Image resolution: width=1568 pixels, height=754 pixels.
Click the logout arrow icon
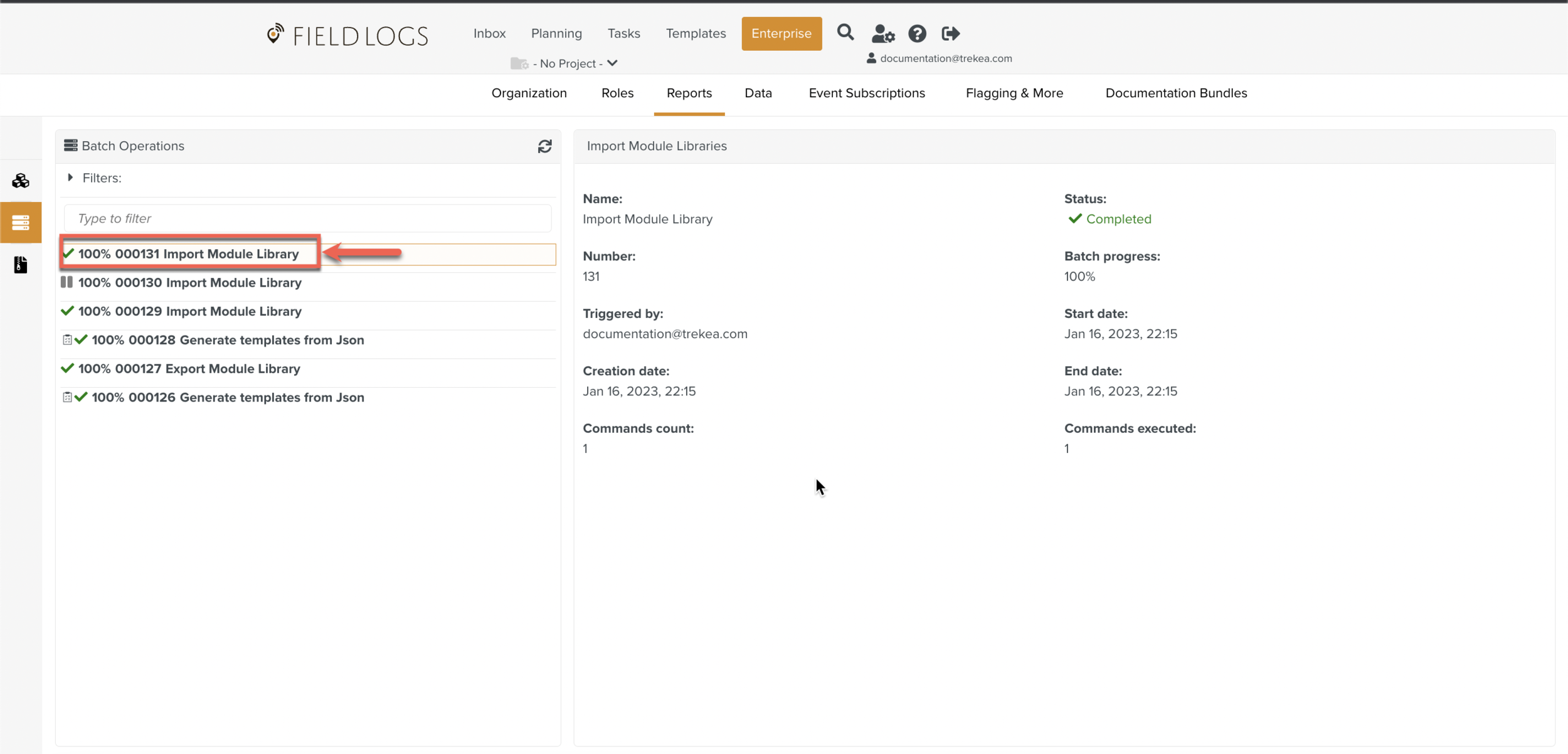(950, 34)
